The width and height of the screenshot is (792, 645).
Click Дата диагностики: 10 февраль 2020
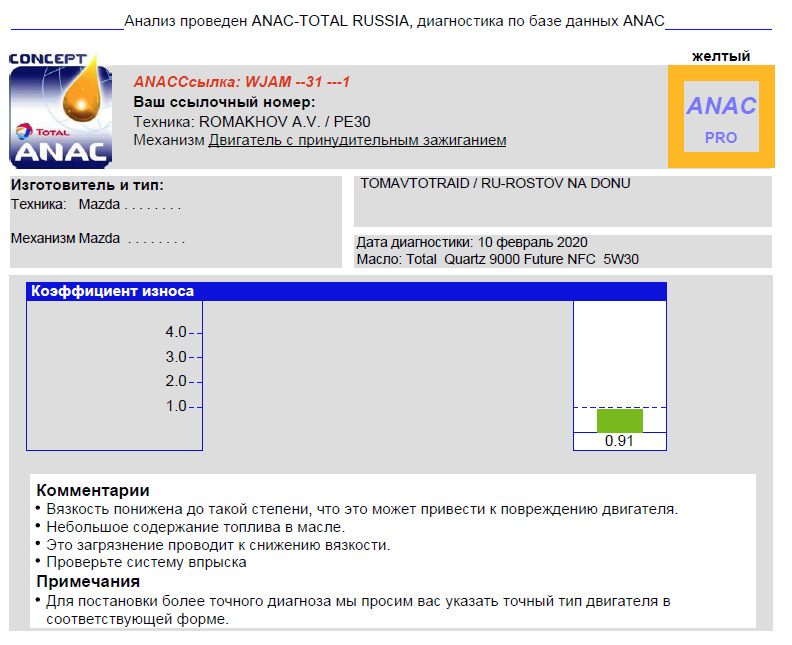(x=472, y=242)
